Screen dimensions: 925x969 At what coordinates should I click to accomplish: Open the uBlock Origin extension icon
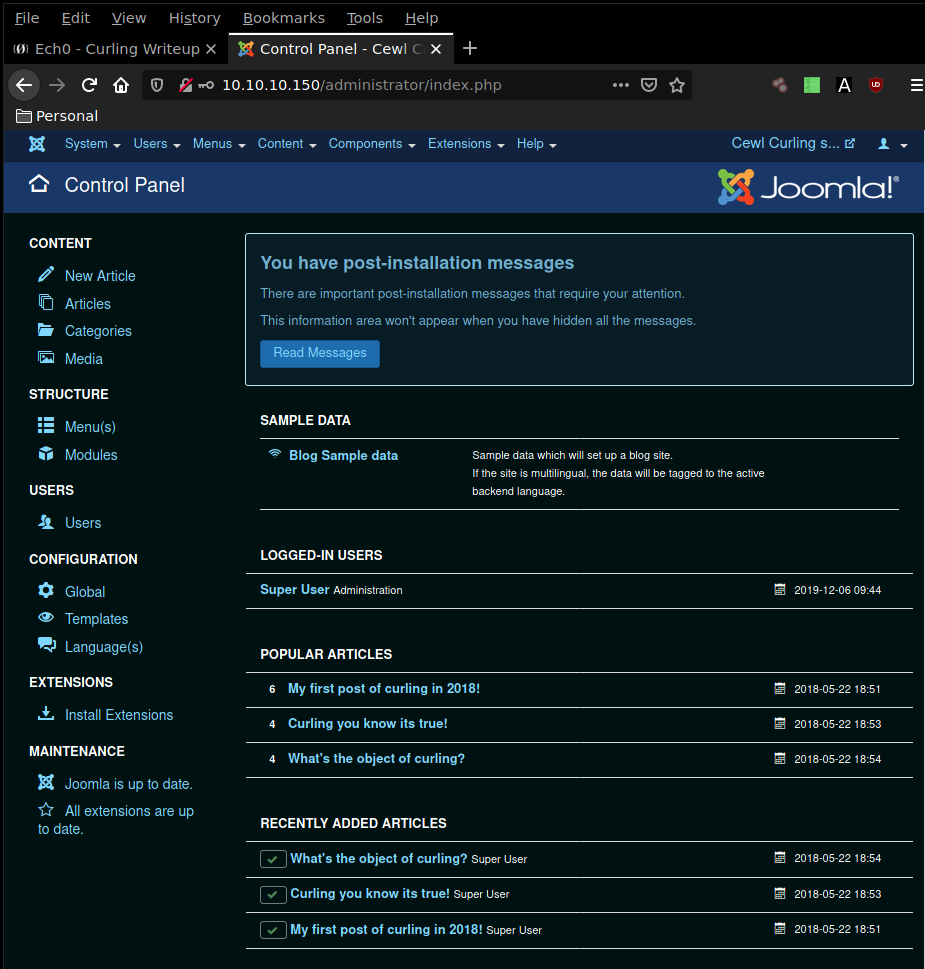point(876,85)
